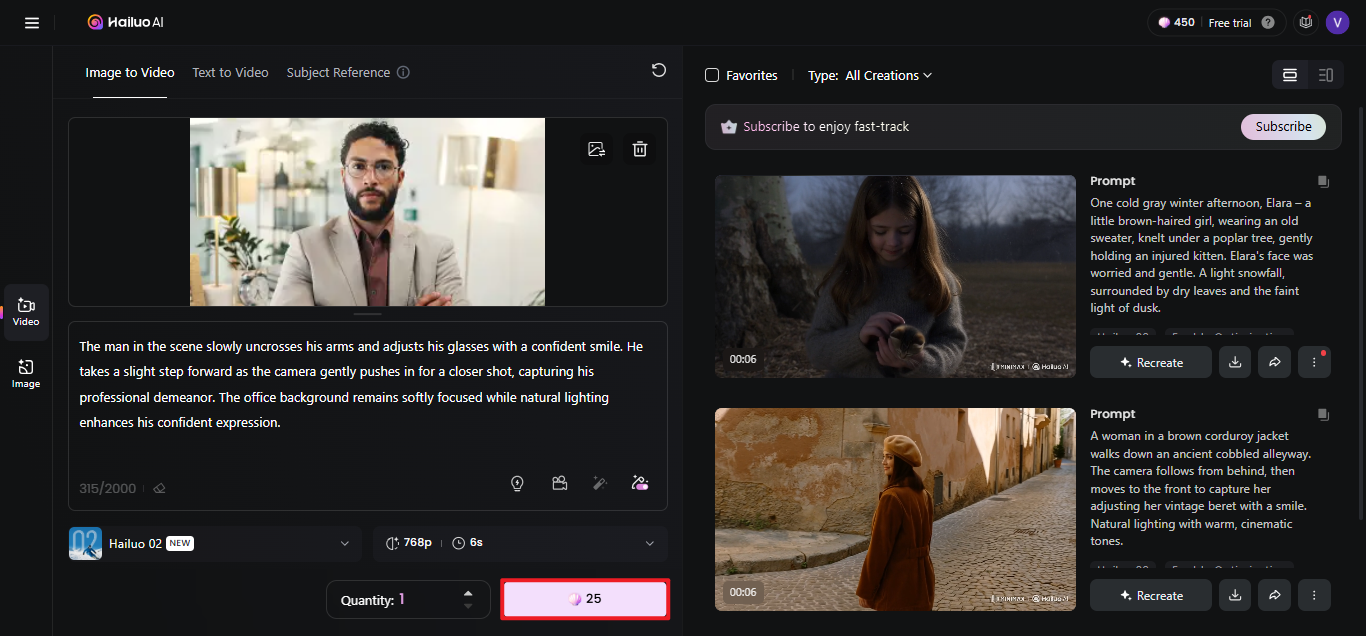
Task: Click the generate button costing 25 credits
Action: coord(585,599)
